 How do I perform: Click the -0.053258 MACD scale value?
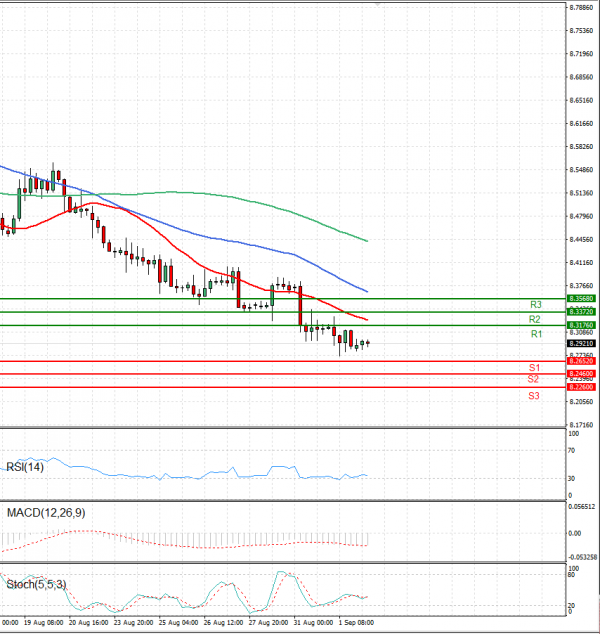tap(582, 557)
